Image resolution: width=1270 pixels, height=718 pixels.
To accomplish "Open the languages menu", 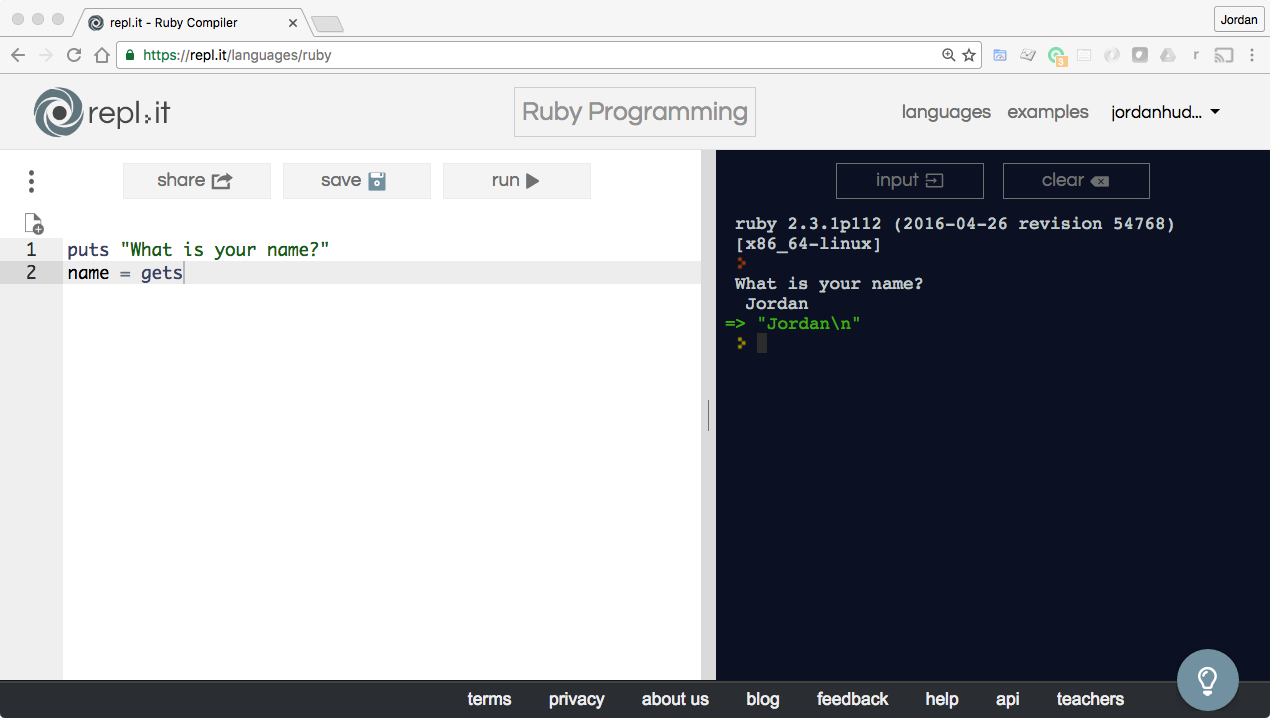I will pos(945,112).
